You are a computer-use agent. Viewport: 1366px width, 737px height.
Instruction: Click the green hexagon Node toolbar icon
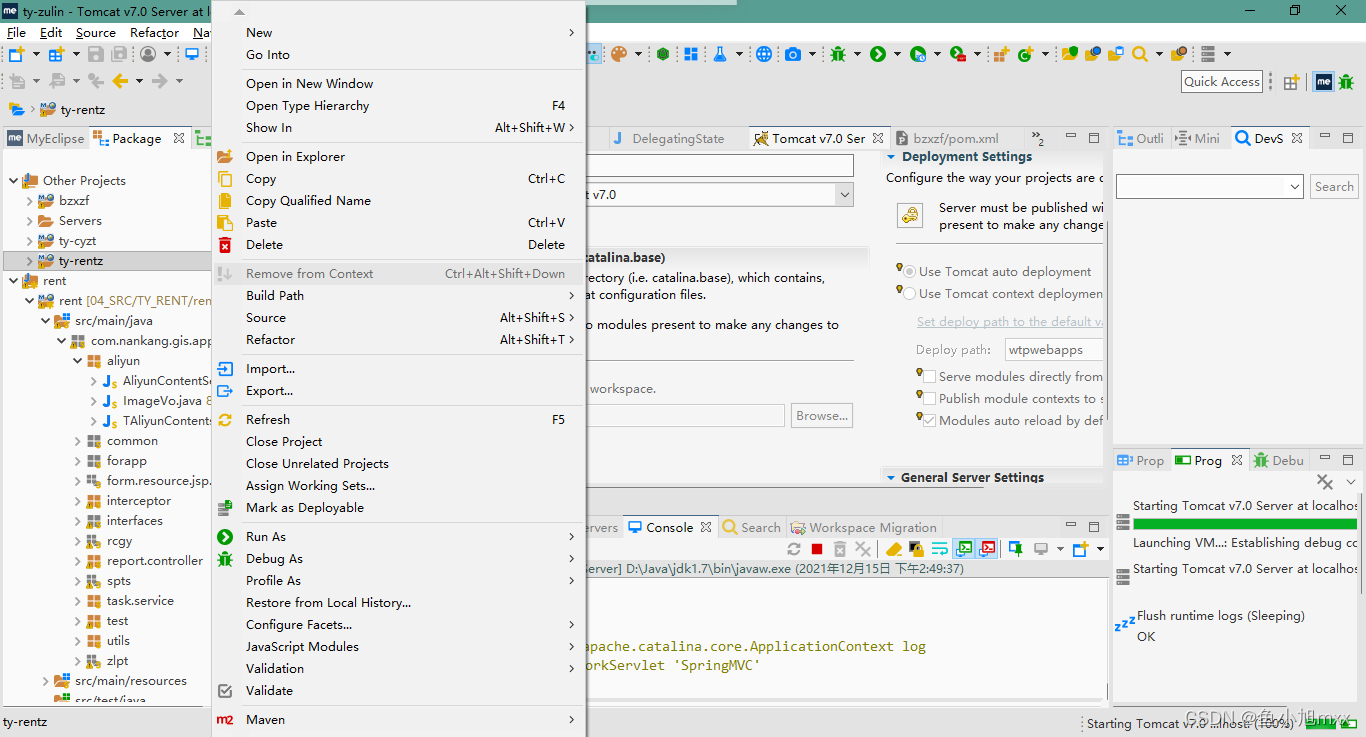click(662, 54)
